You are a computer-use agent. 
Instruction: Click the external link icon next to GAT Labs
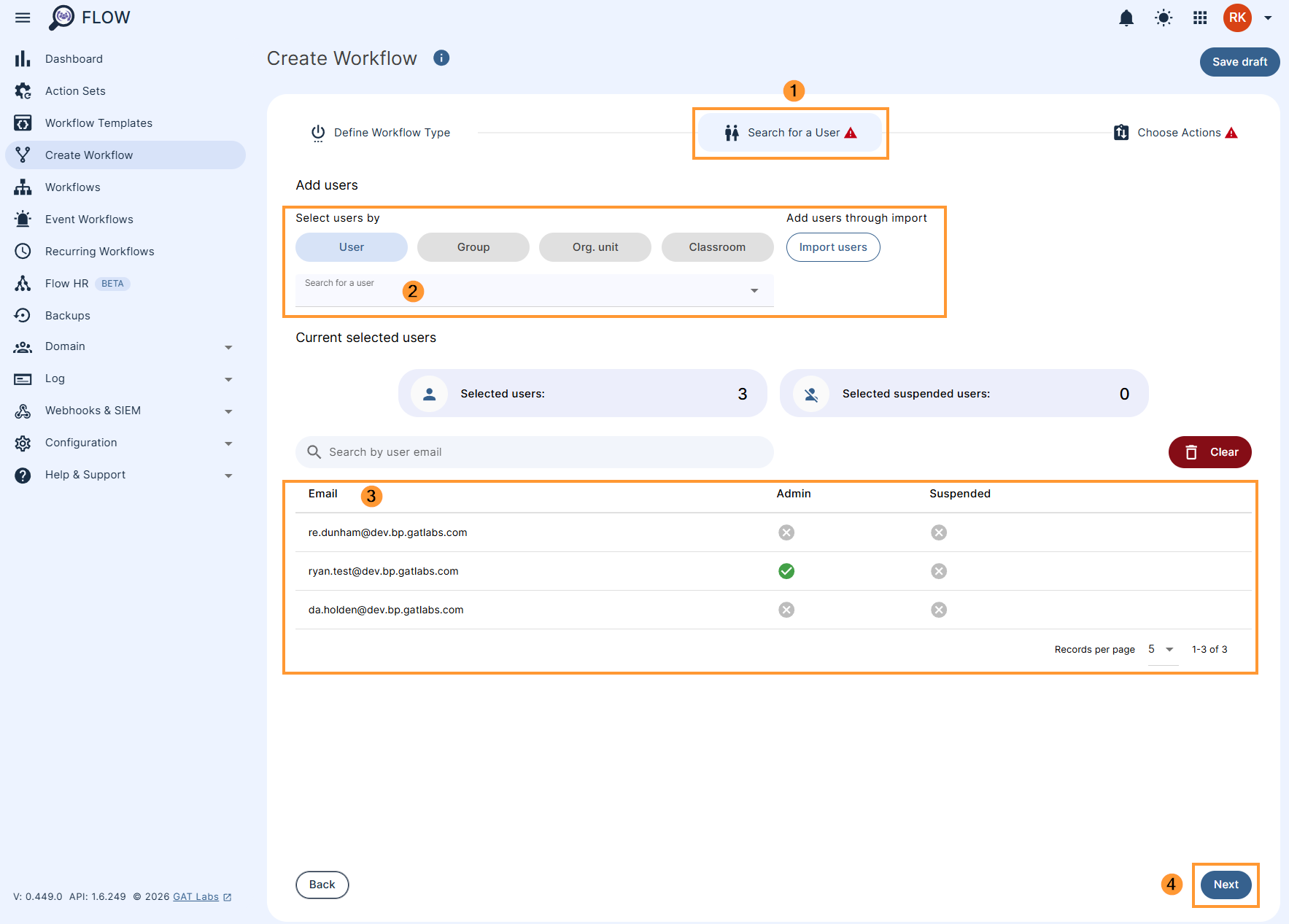pyautogui.click(x=227, y=897)
